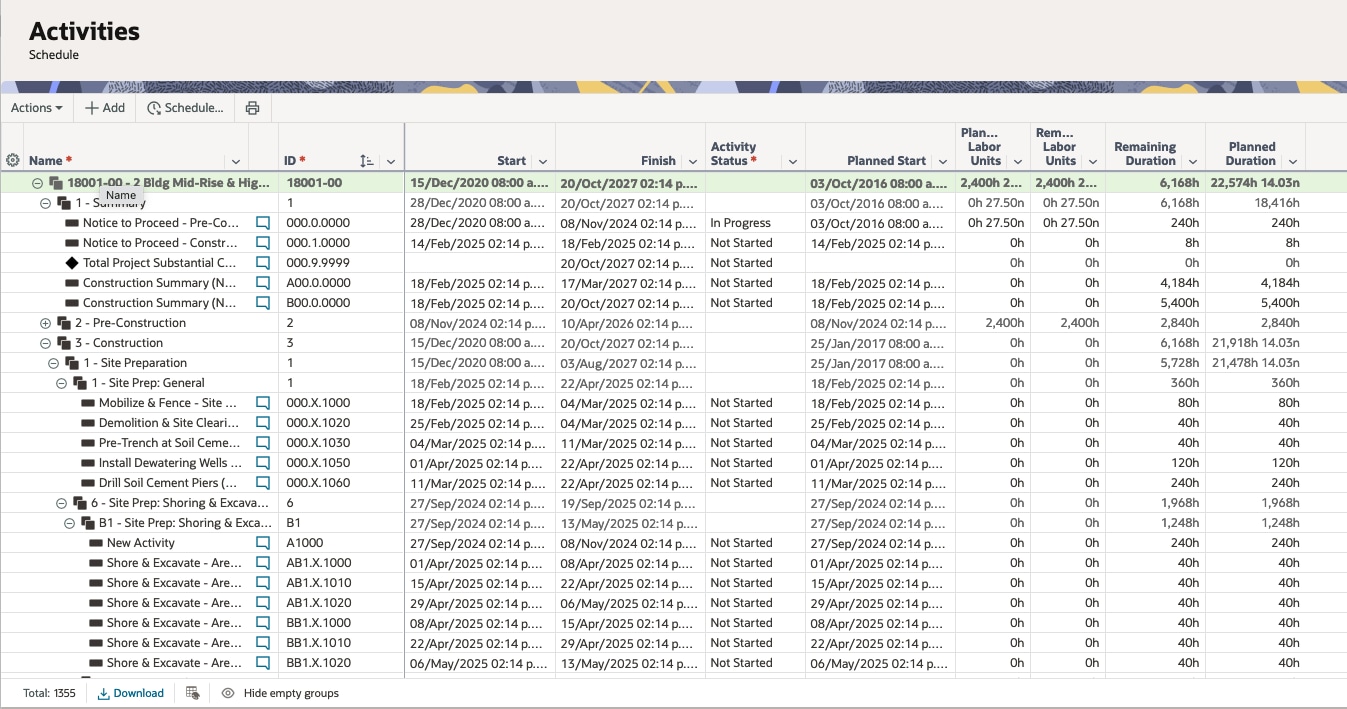Click the Add button
Image resolution: width=1347 pixels, height=709 pixels.
tap(104, 107)
